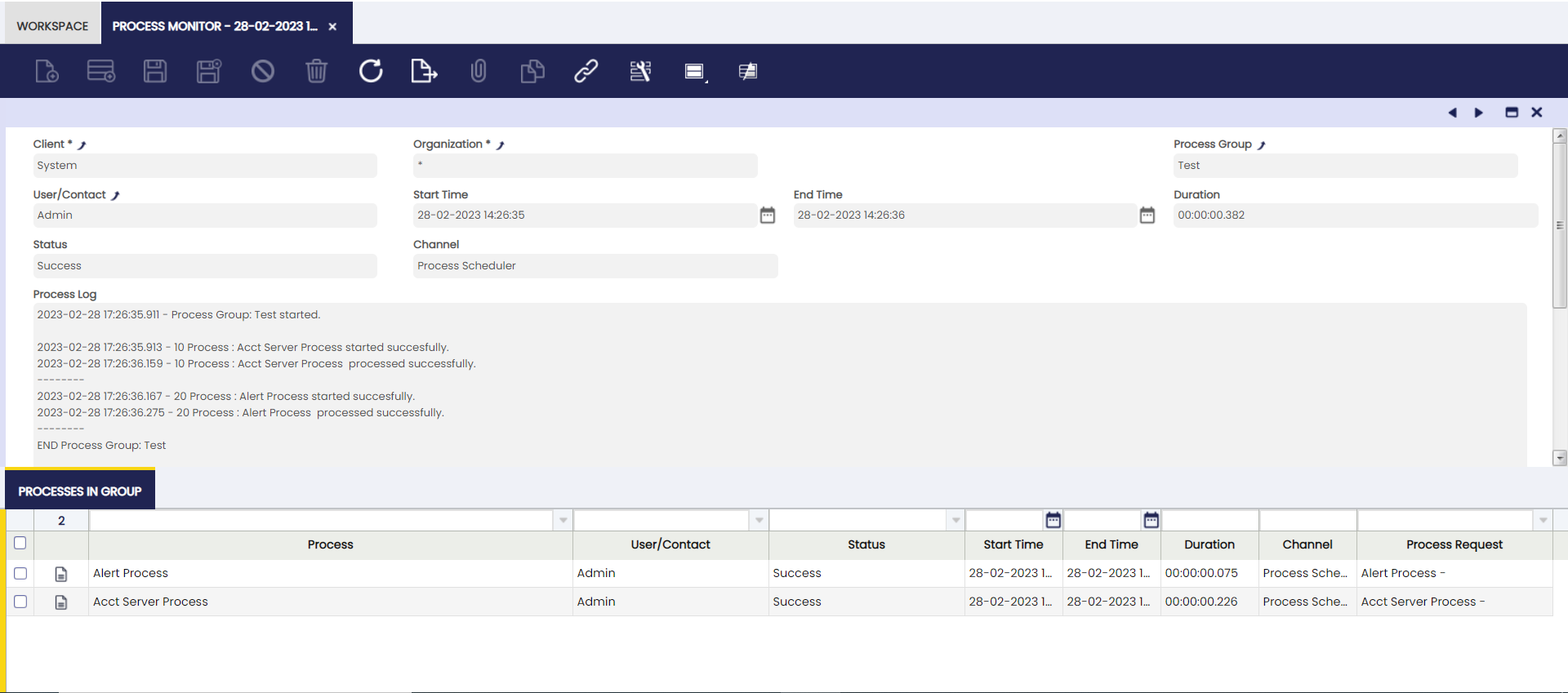Viewport: 1568px width, 693px height.
Task: Click the chain-link toolbar icon
Action: [x=586, y=71]
